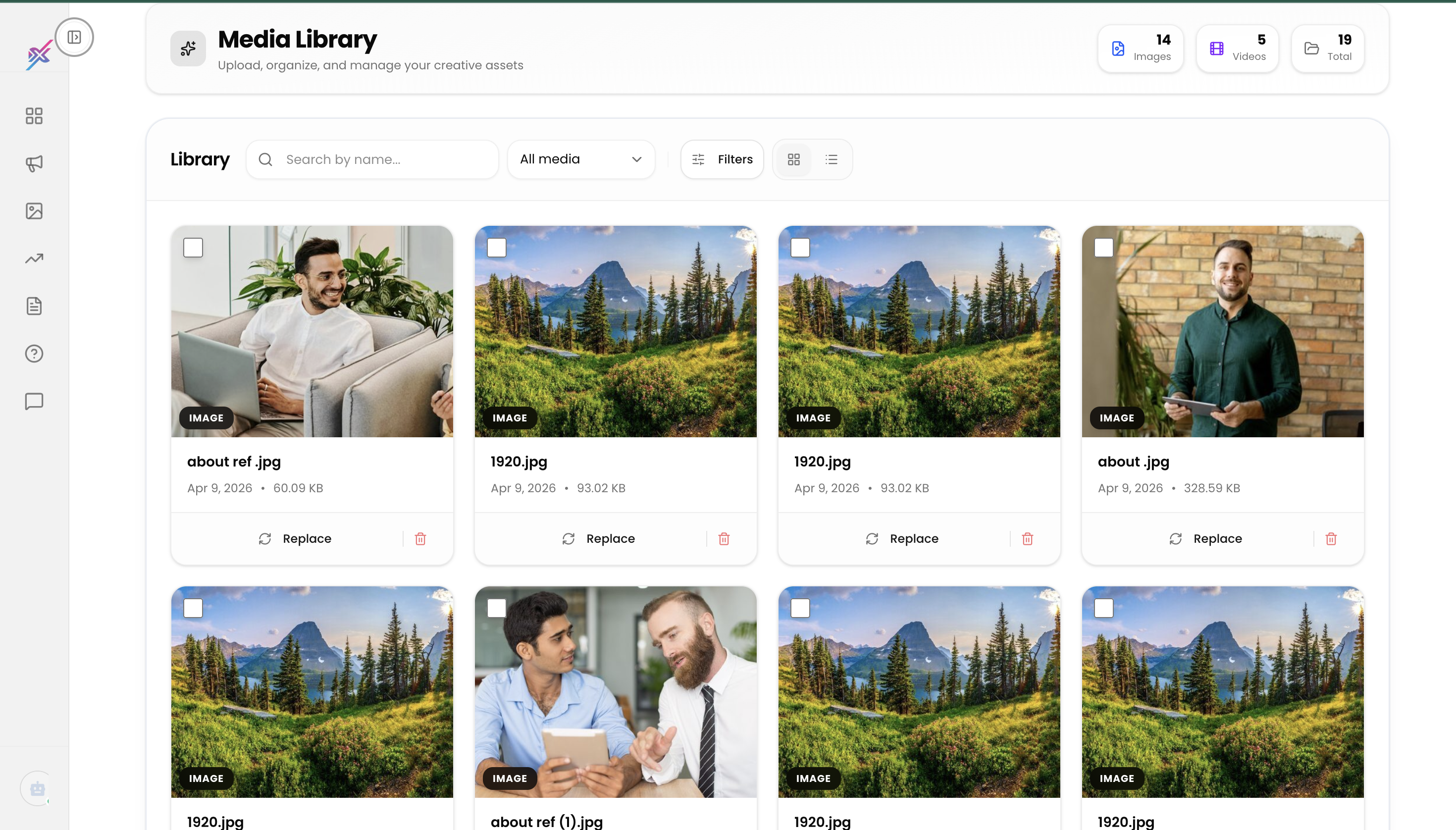Screen dimensions: 1456x830
Task: Click the about ref .jpg file name
Action: point(234,462)
